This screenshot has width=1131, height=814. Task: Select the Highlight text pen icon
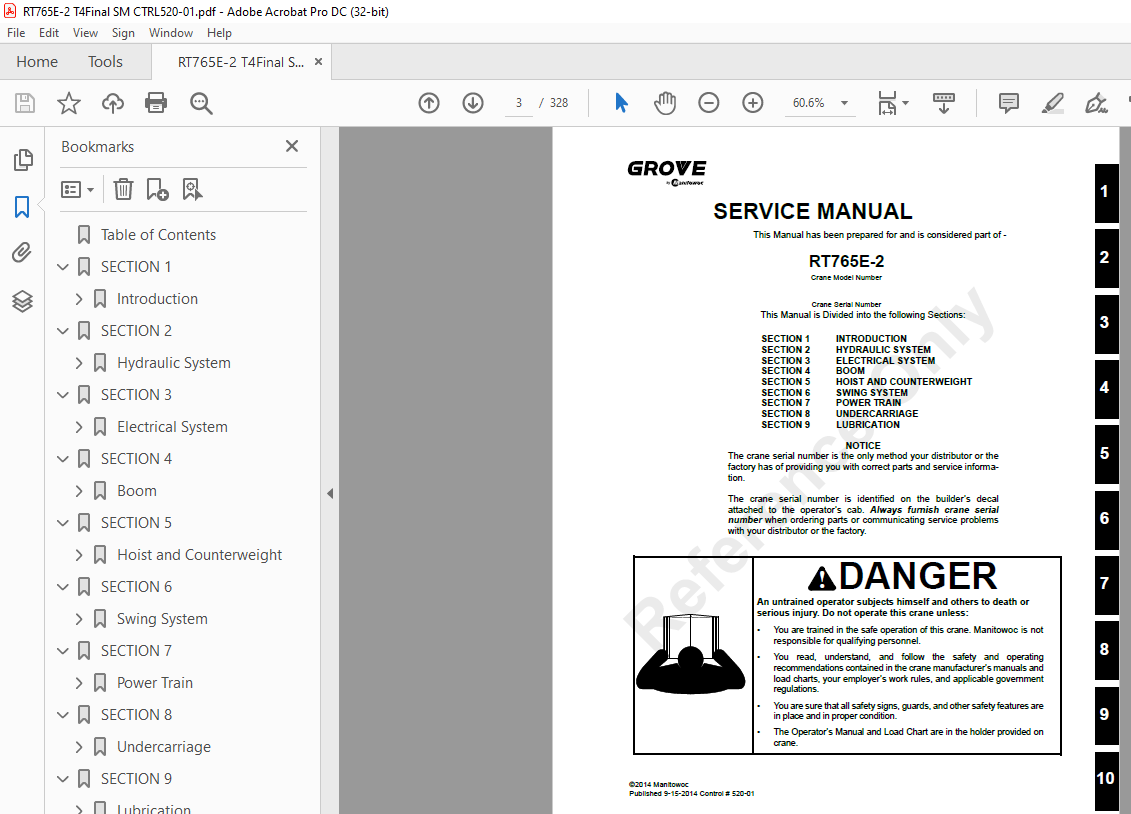1052,103
